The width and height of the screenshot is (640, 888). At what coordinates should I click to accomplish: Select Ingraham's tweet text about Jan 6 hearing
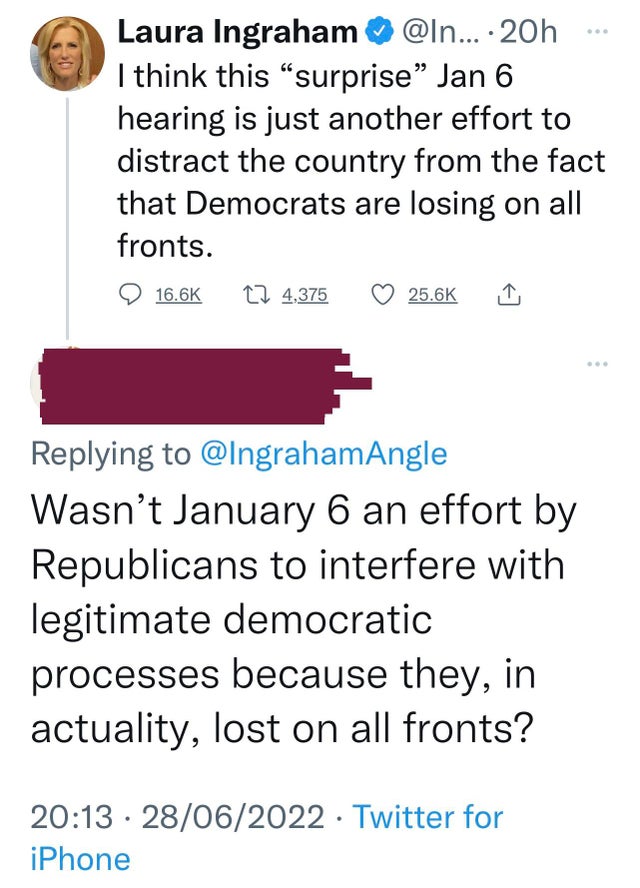click(x=361, y=161)
